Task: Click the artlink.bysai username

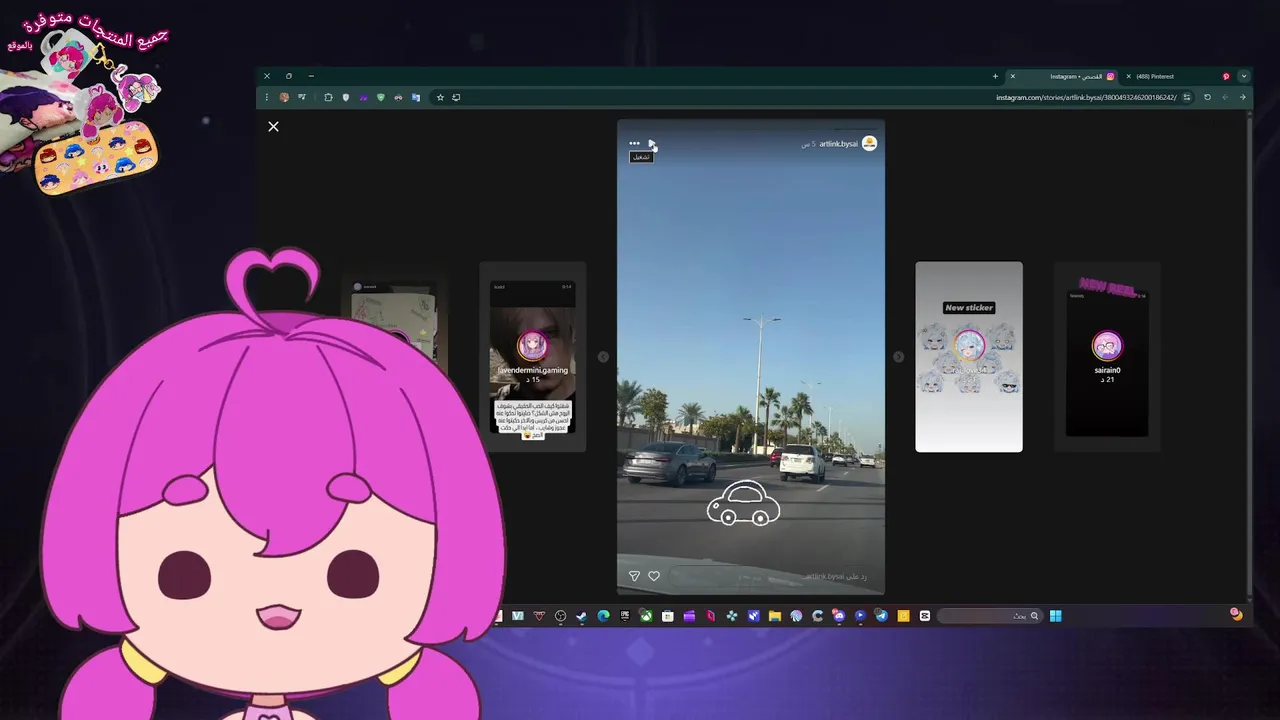Action: coord(839,144)
